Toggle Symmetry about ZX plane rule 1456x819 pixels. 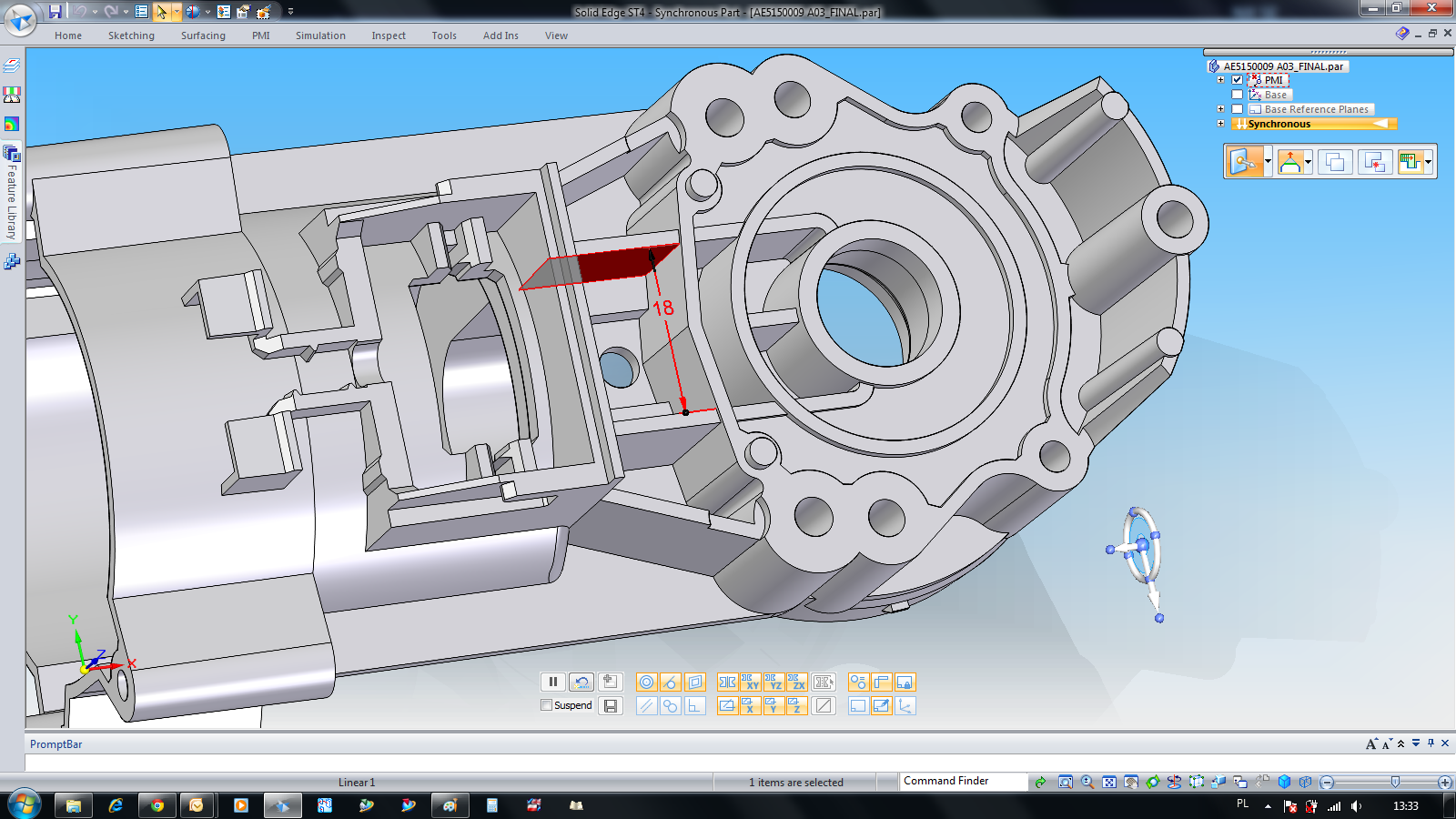tap(797, 682)
